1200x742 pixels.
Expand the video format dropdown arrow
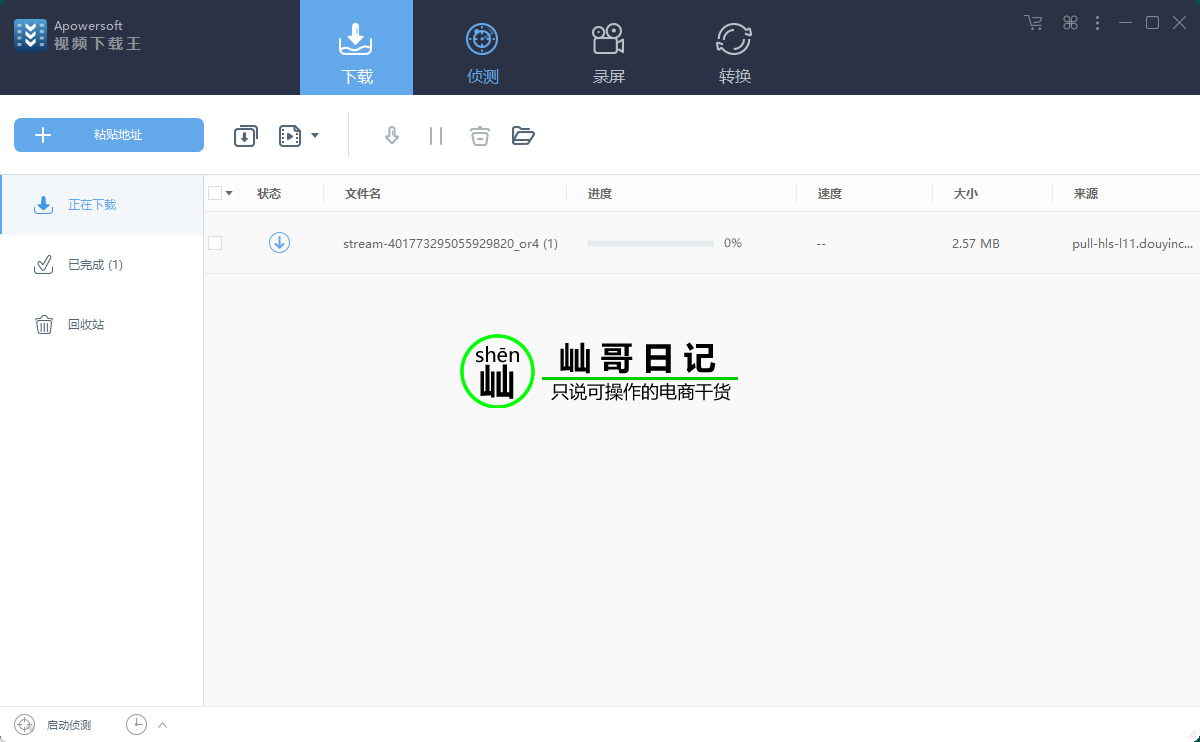[x=315, y=136]
